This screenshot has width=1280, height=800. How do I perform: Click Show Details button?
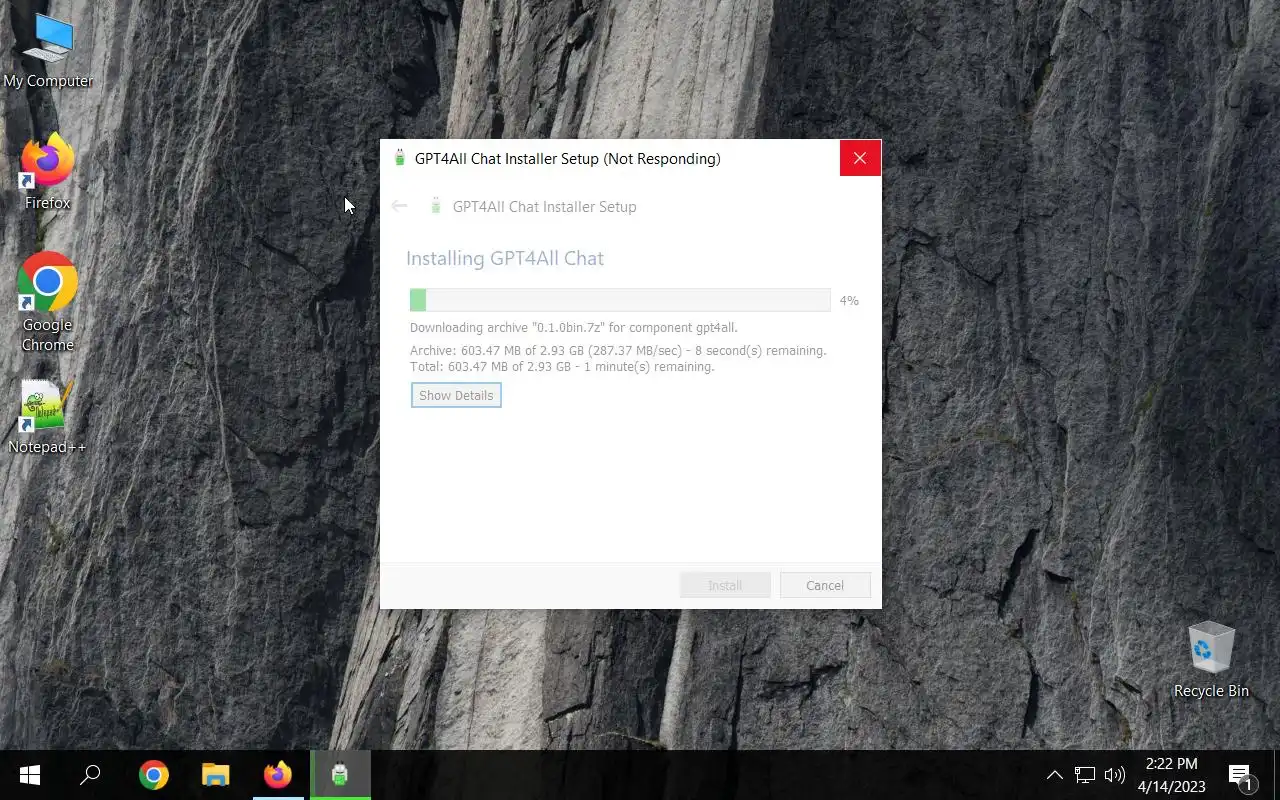click(456, 395)
